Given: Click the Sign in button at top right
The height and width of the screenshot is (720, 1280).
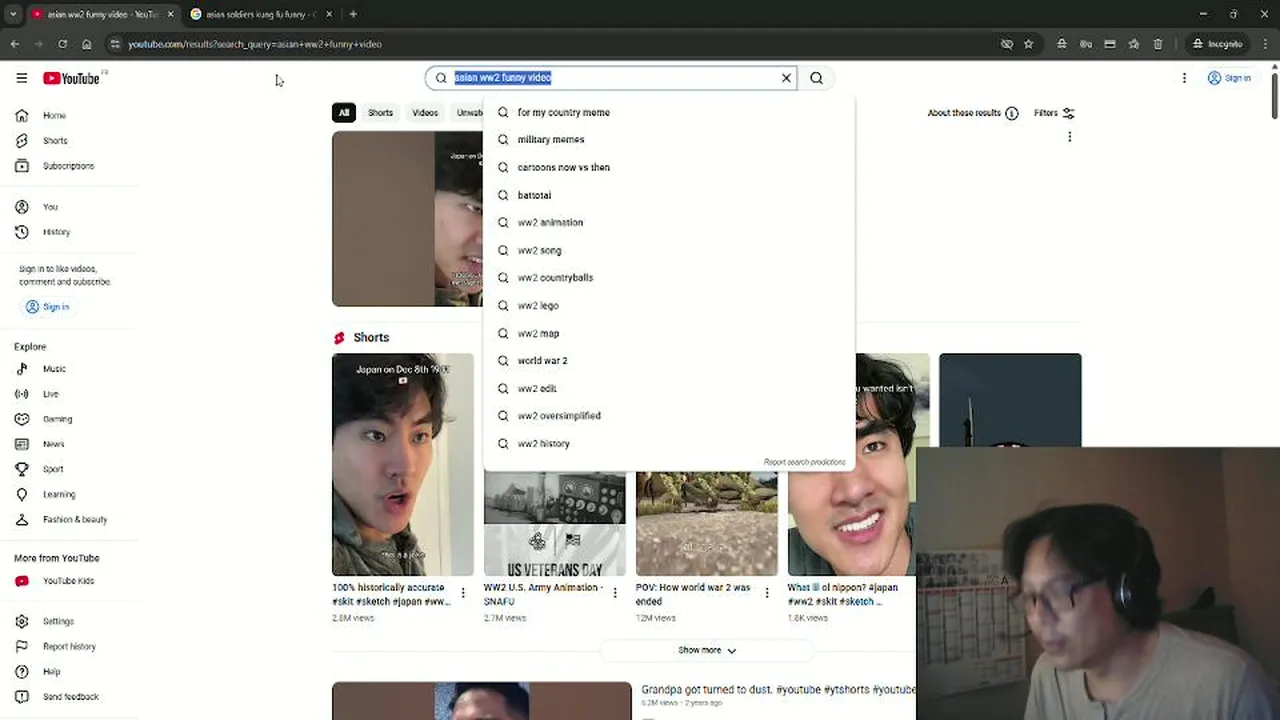Looking at the screenshot, I should click(1229, 78).
